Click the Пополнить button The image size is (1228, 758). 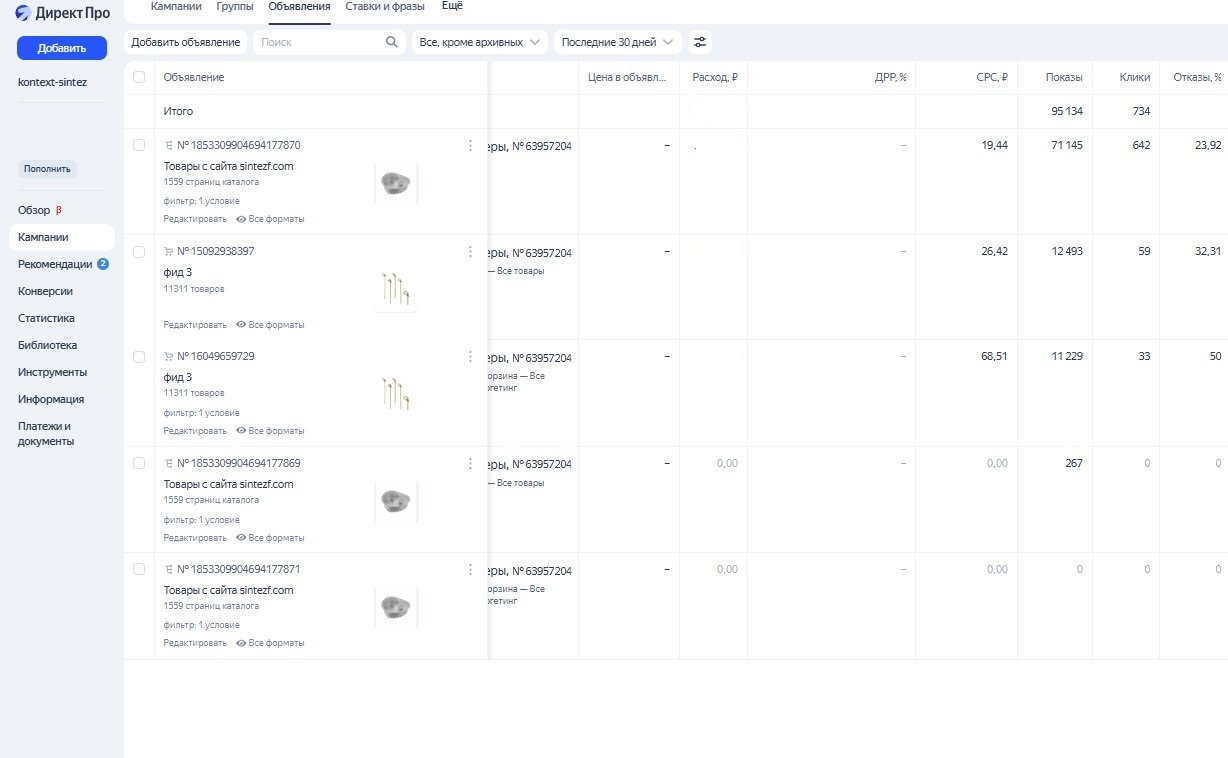click(x=47, y=169)
